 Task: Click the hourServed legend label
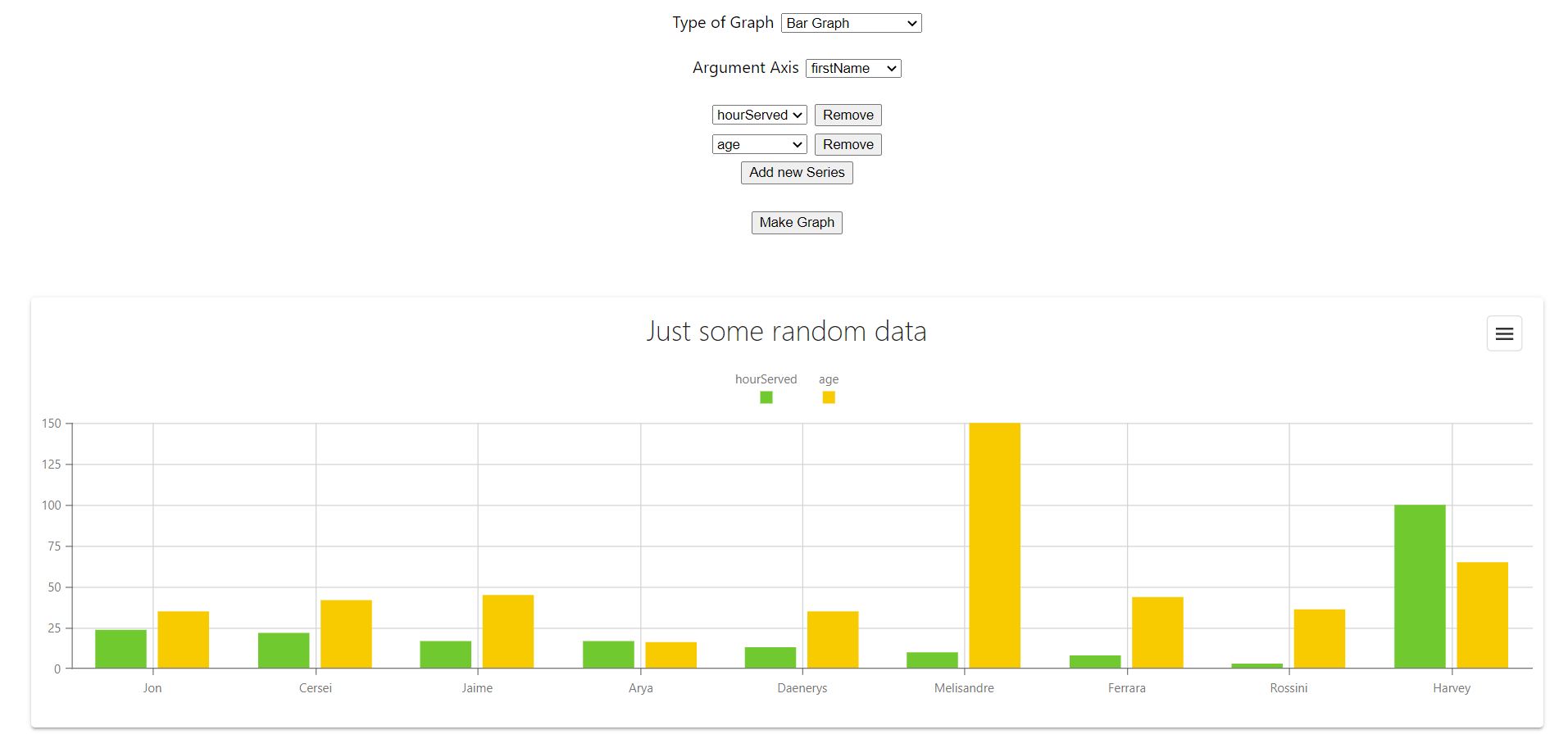(x=766, y=379)
